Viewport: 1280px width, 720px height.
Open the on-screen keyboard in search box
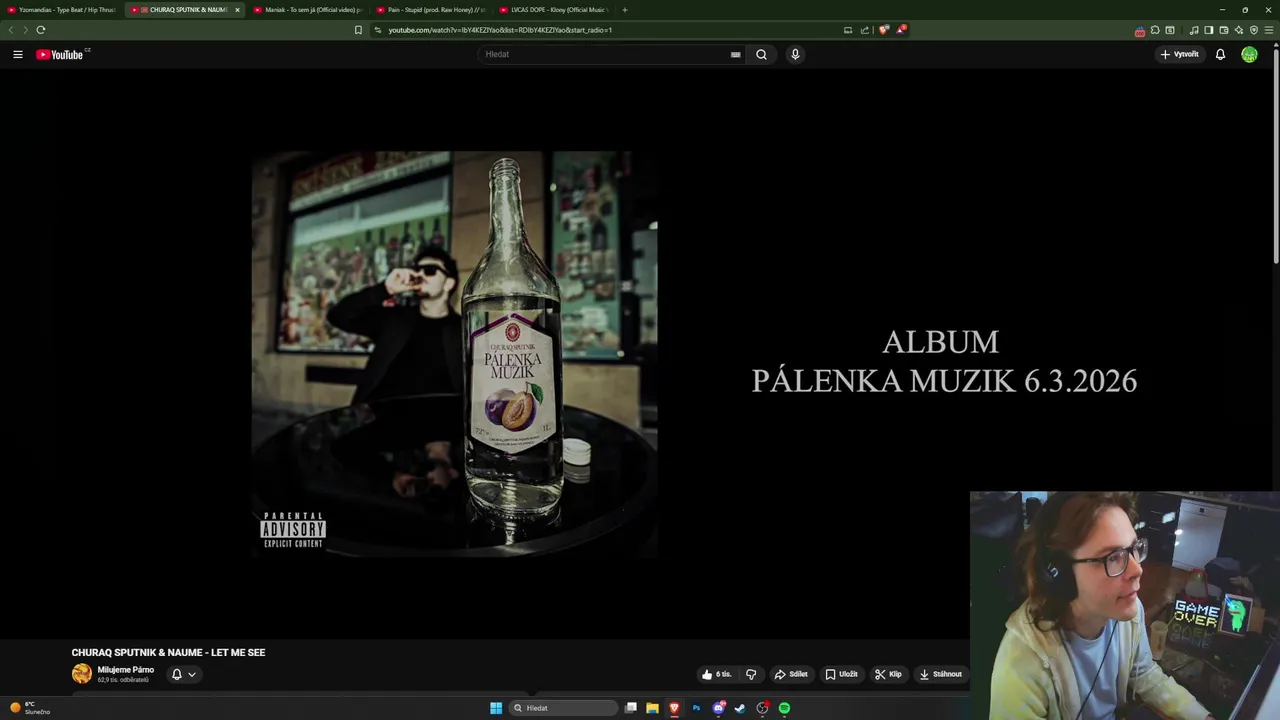coord(735,54)
